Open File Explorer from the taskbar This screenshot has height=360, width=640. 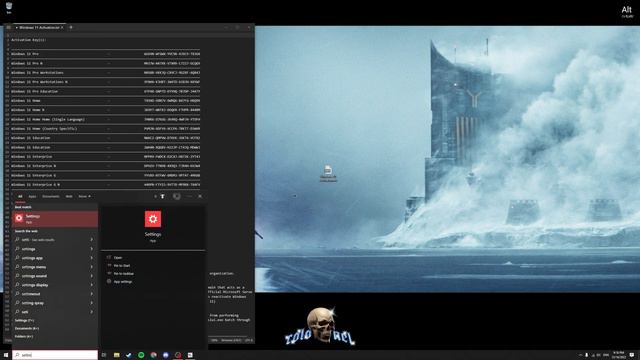(x=116, y=355)
